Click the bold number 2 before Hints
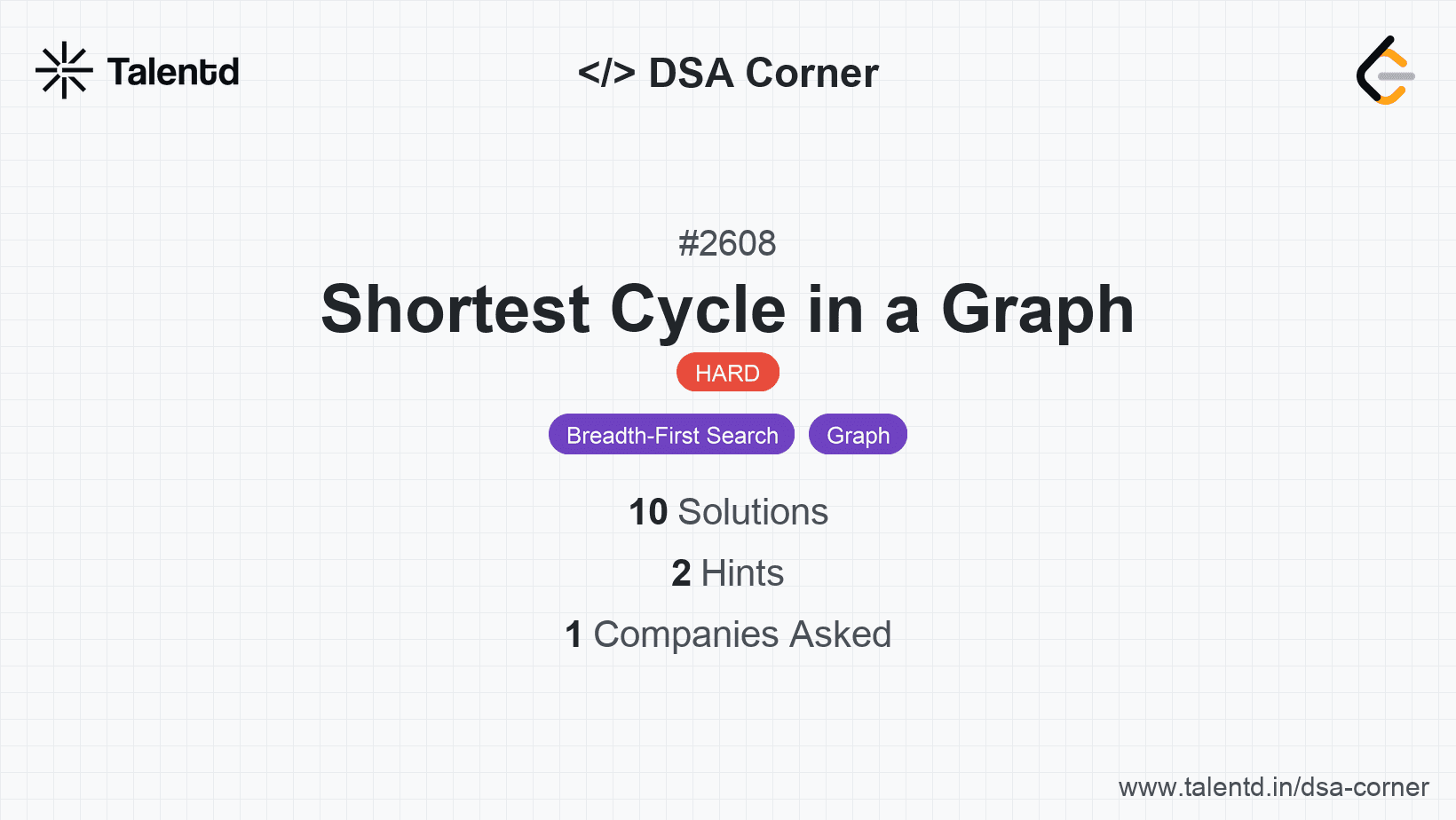 [x=681, y=573]
